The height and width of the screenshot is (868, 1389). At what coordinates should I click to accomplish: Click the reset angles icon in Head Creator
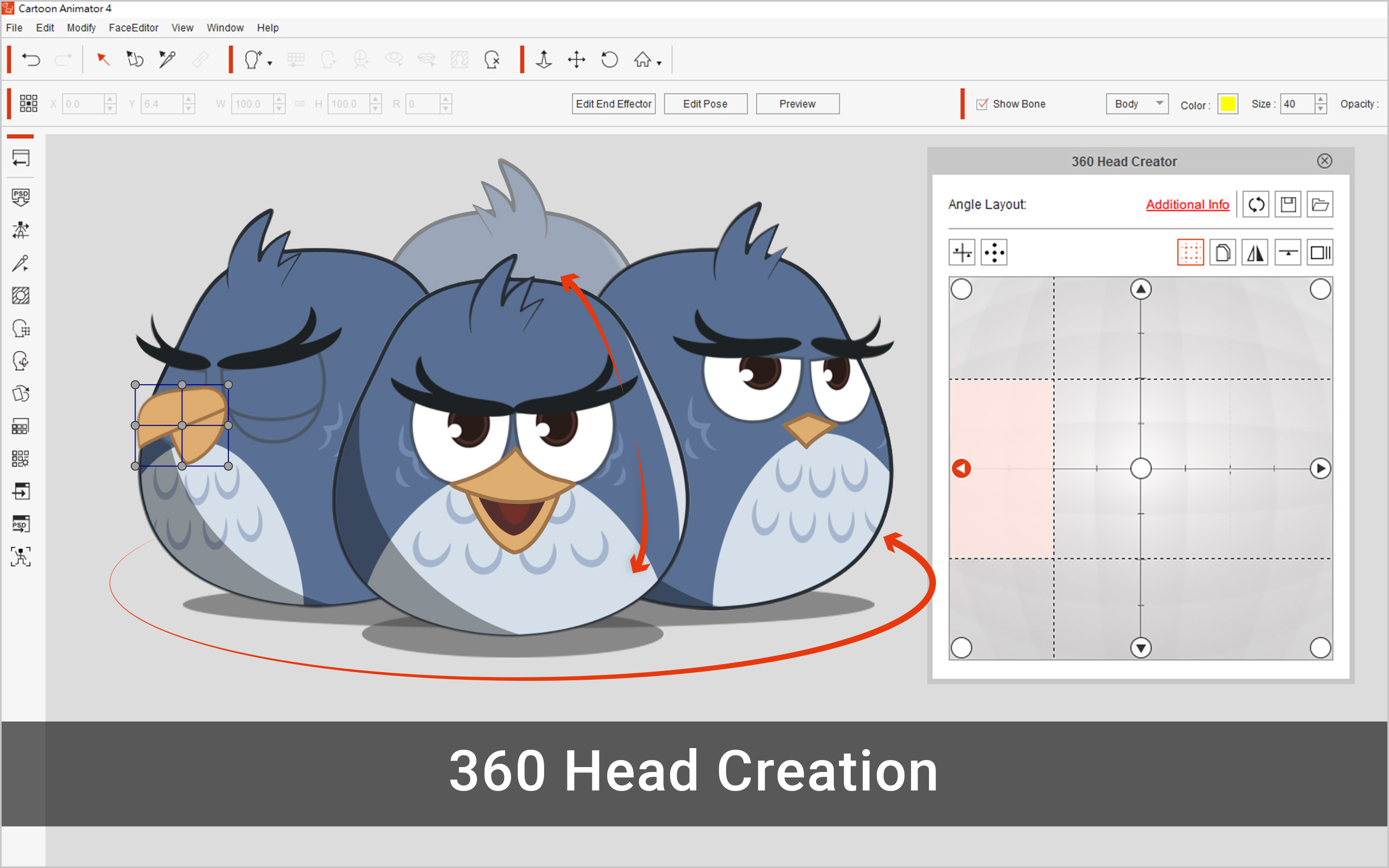coord(1256,205)
